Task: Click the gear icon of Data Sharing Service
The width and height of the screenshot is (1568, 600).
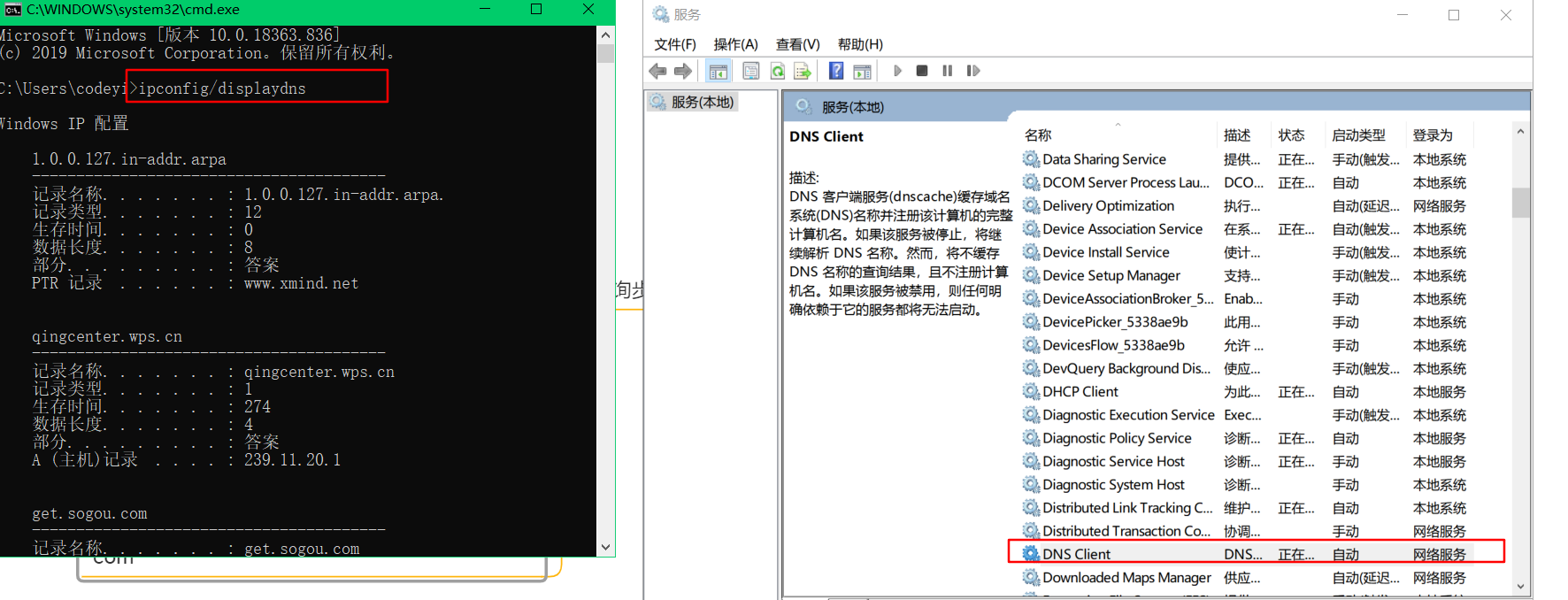Action: (x=1031, y=159)
